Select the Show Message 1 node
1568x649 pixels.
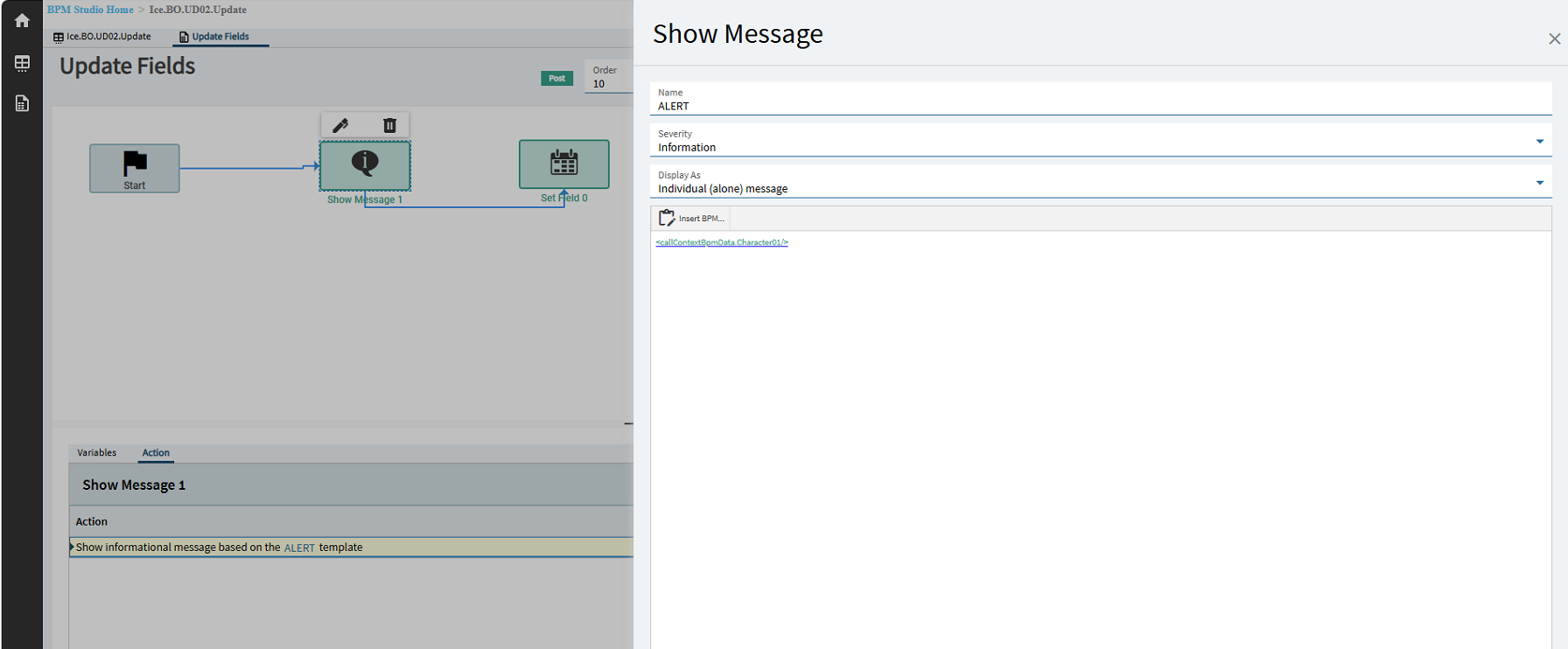365,165
